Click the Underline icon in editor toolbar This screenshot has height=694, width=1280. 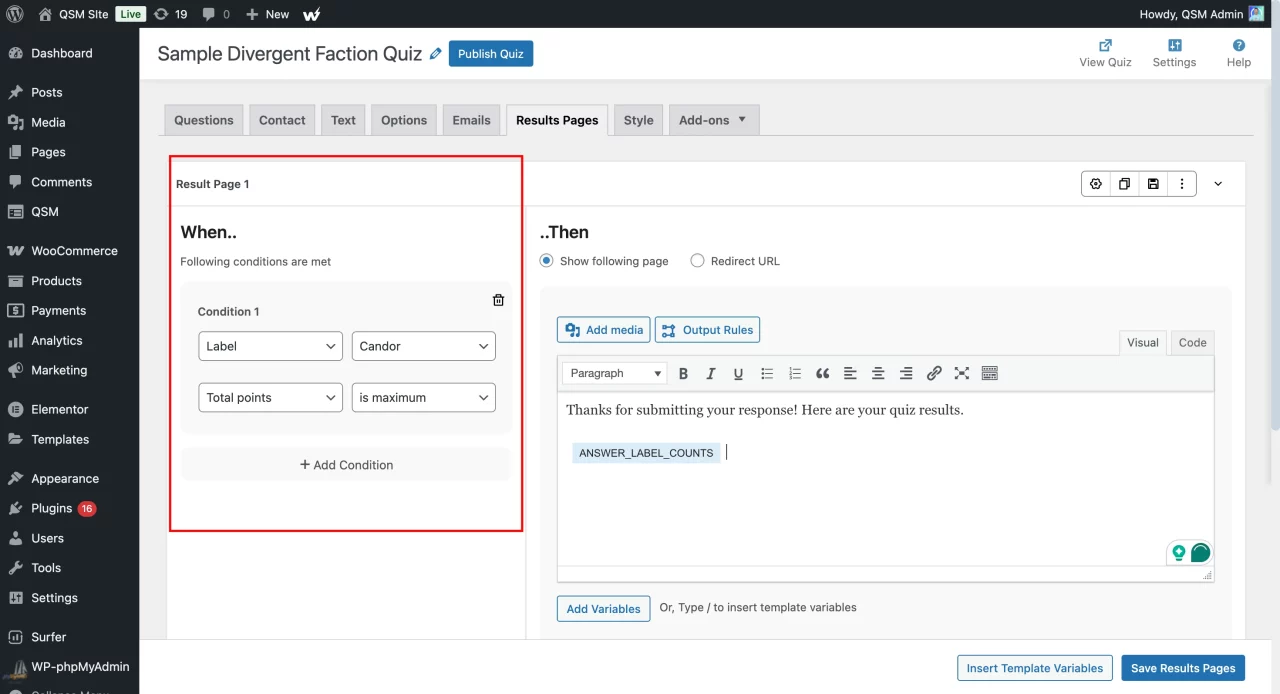(738, 373)
